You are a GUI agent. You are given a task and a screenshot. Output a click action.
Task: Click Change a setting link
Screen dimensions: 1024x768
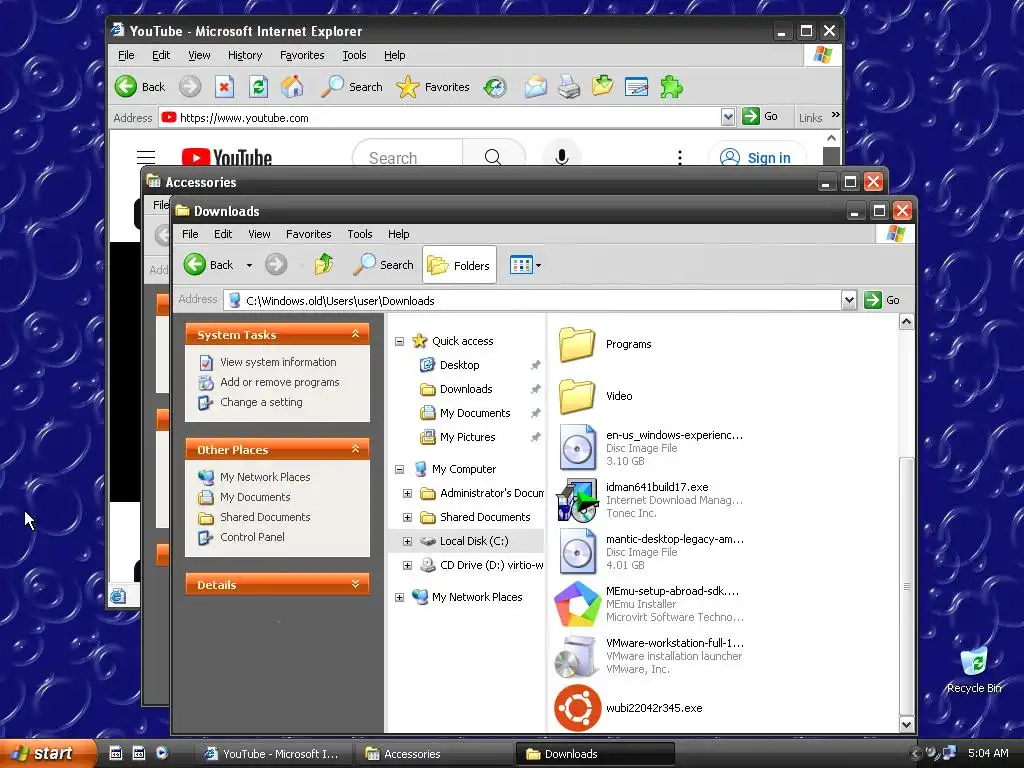click(x=261, y=402)
